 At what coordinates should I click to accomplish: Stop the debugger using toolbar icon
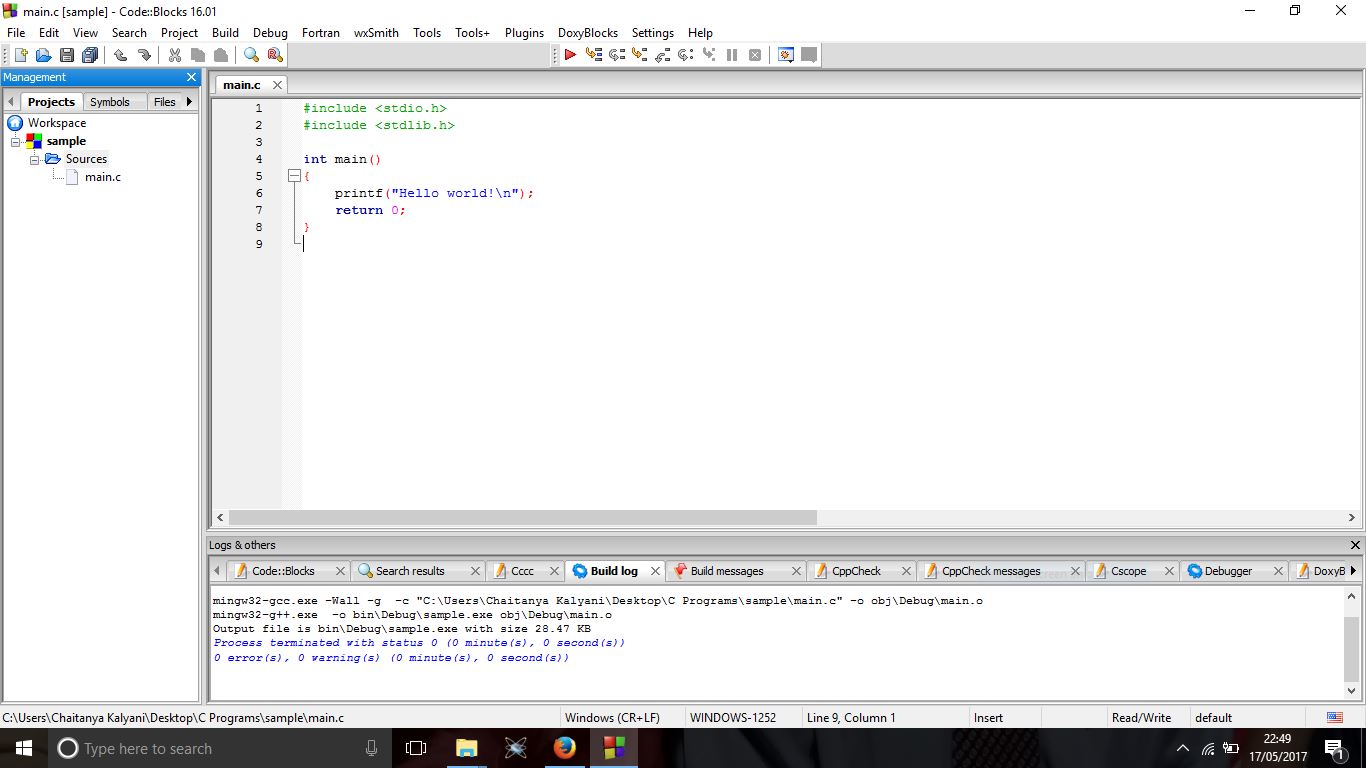tap(755, 55)
